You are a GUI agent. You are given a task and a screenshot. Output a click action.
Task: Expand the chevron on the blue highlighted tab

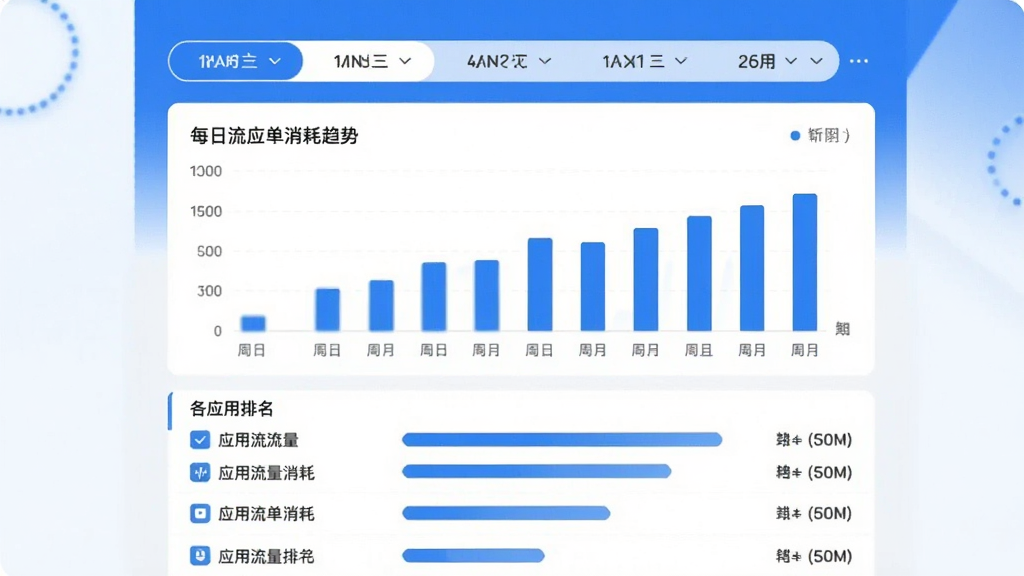pyautogui.click(x=275, y=61)
